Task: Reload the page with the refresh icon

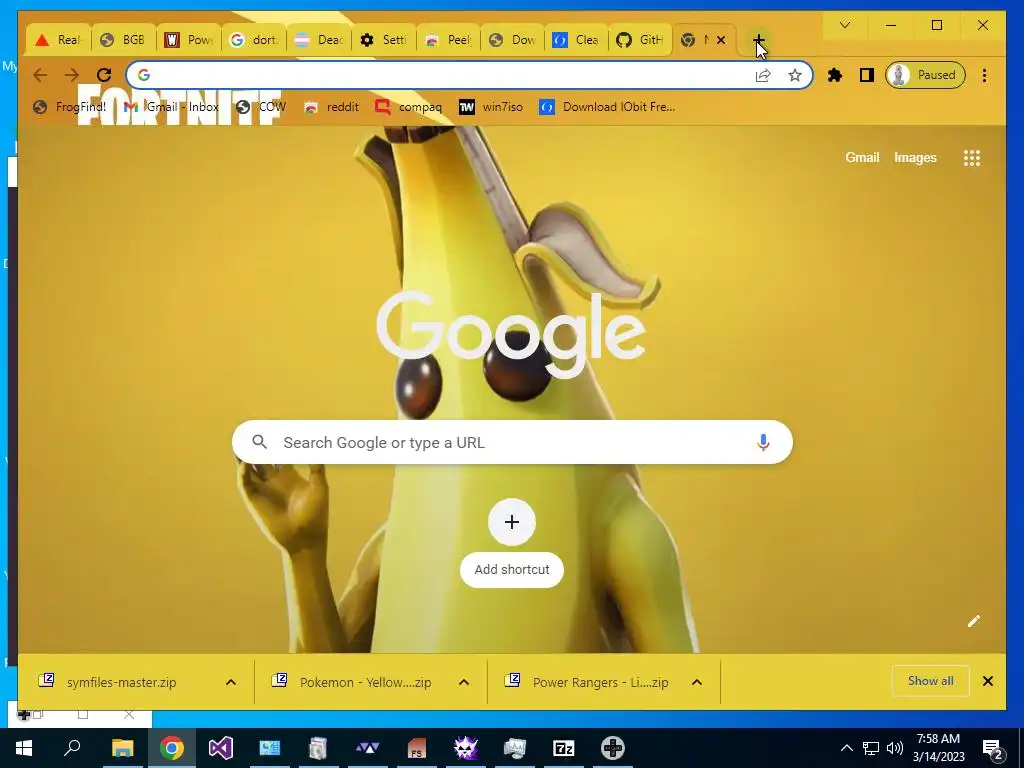Action: 104,75
